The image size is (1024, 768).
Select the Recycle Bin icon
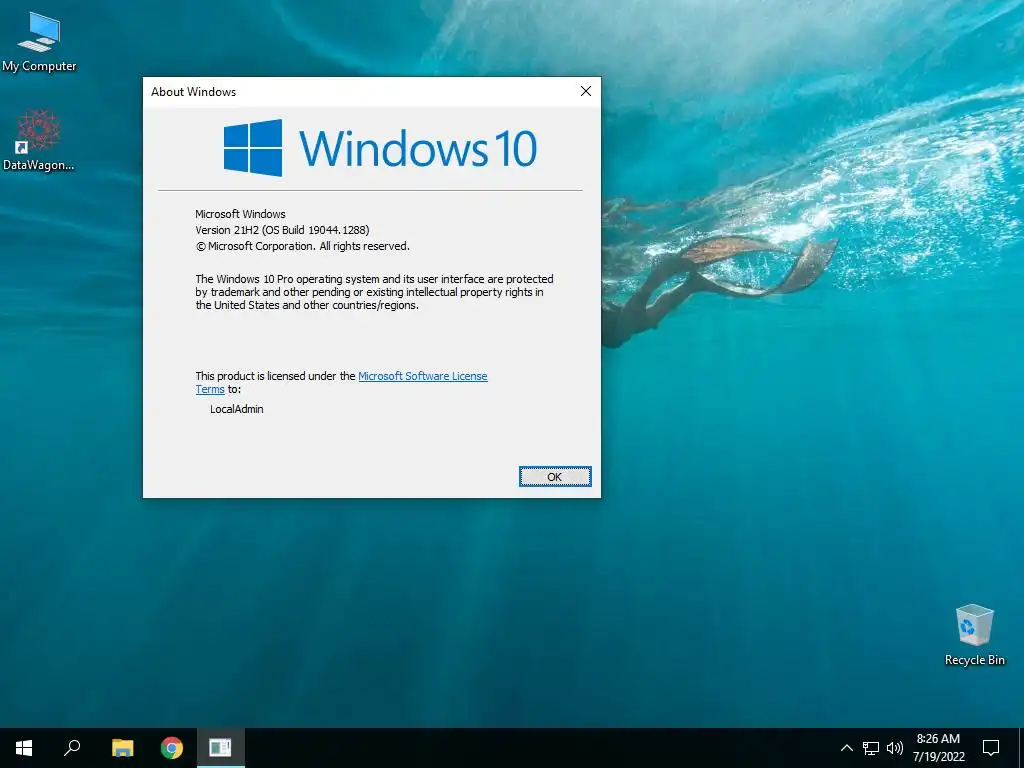tap(974, 635)
